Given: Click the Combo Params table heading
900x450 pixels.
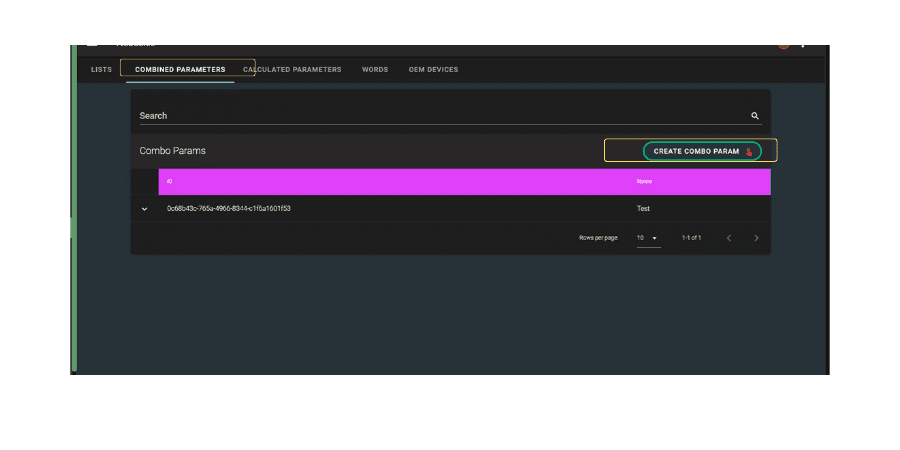Looking at the screenshot, I should (x=172, y=151).
